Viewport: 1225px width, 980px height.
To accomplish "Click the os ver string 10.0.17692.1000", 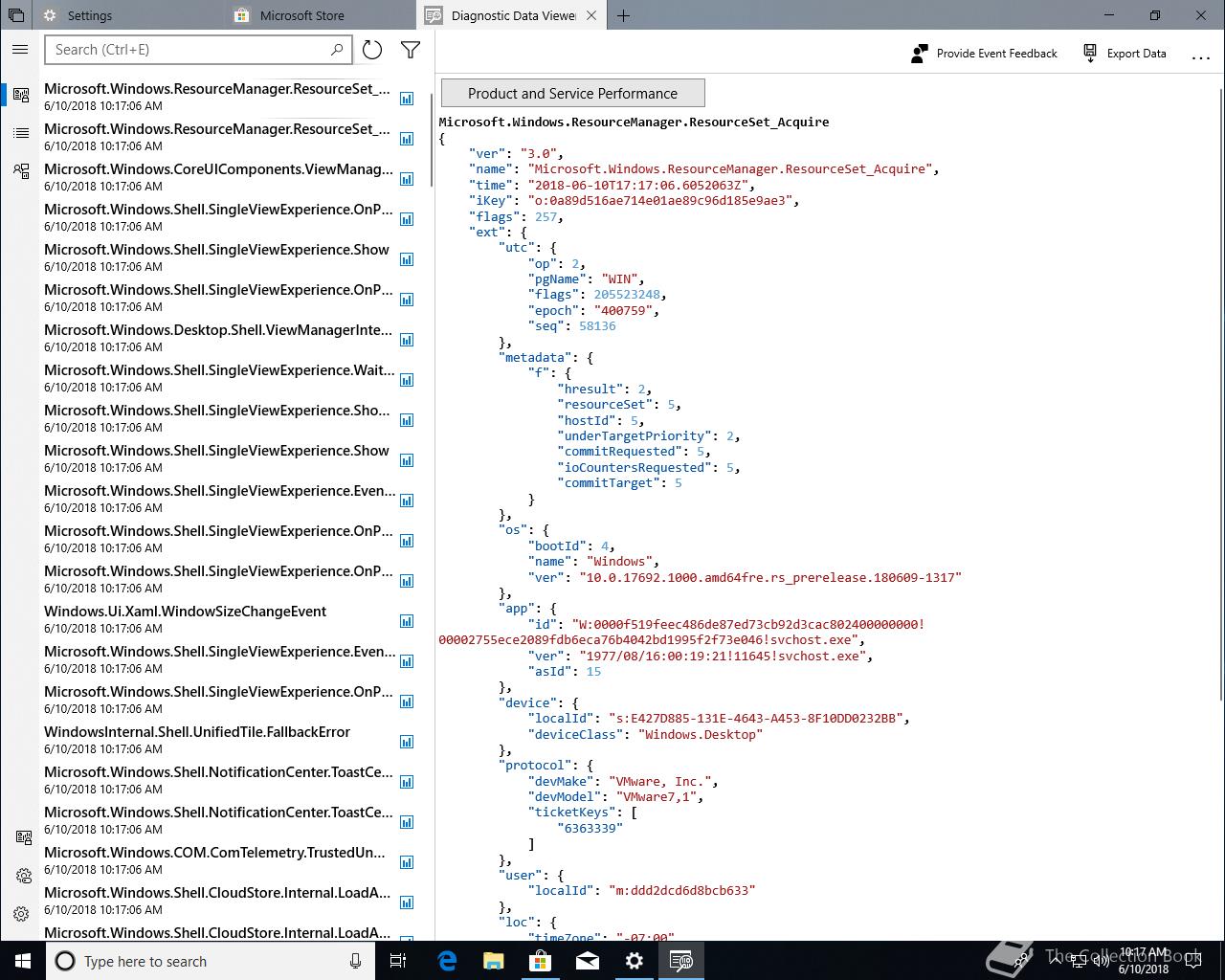I will pos(769,577).
